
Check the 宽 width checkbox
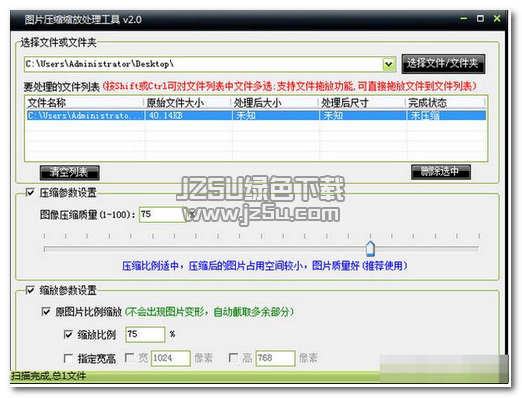click(129, 358)
